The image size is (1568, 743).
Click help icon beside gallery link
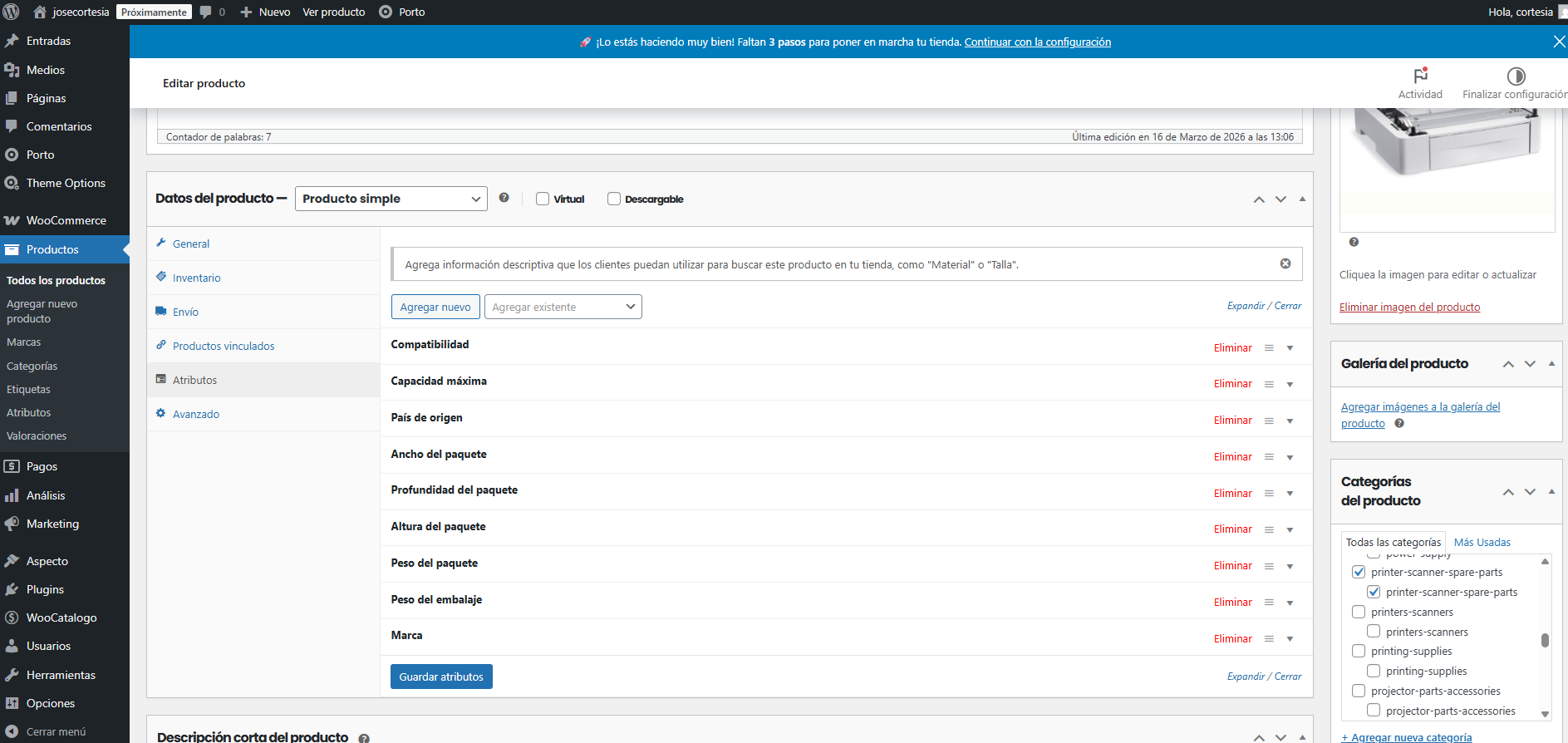pos(1399,423)
